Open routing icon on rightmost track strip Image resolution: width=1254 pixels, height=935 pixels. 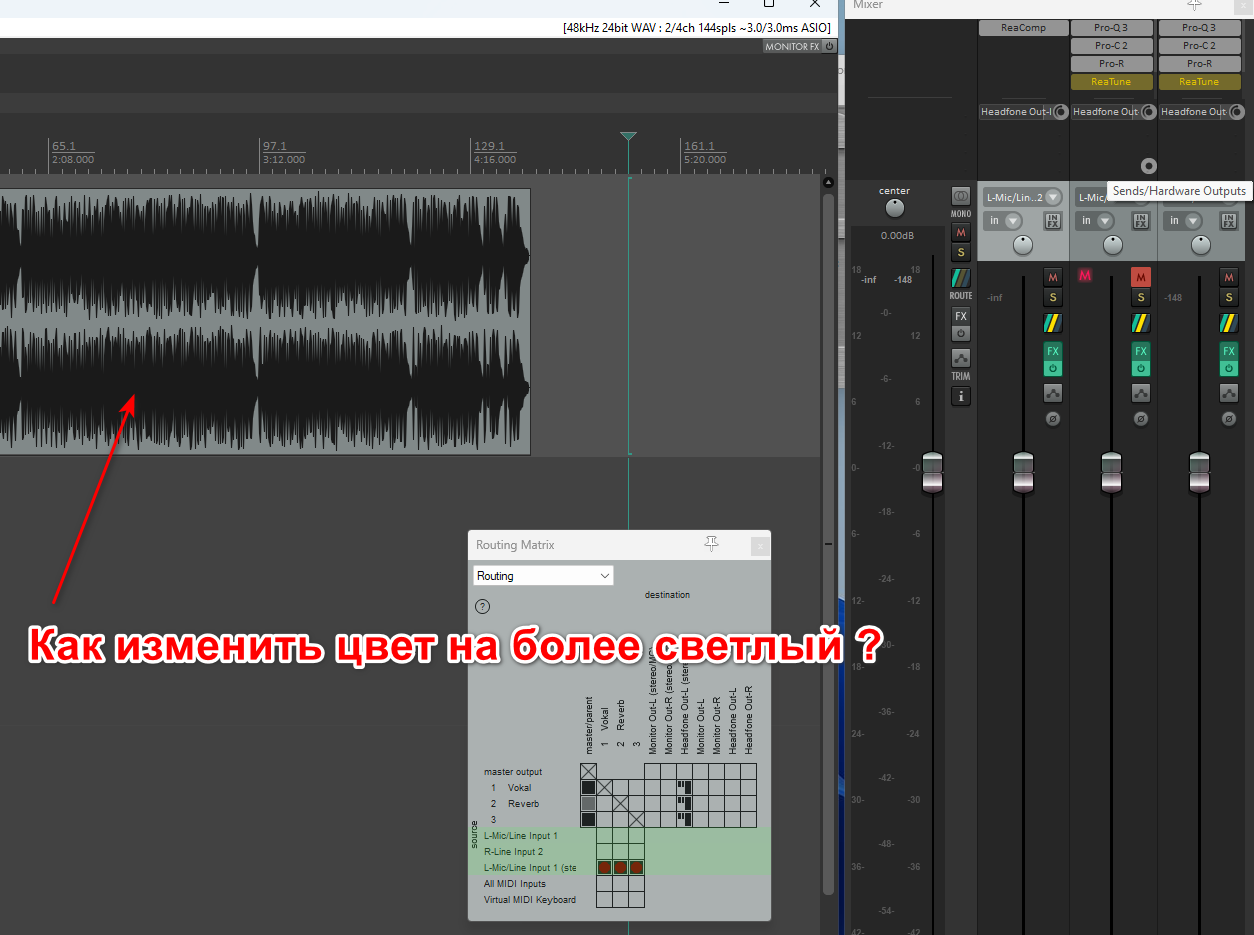pos(1229,323)
